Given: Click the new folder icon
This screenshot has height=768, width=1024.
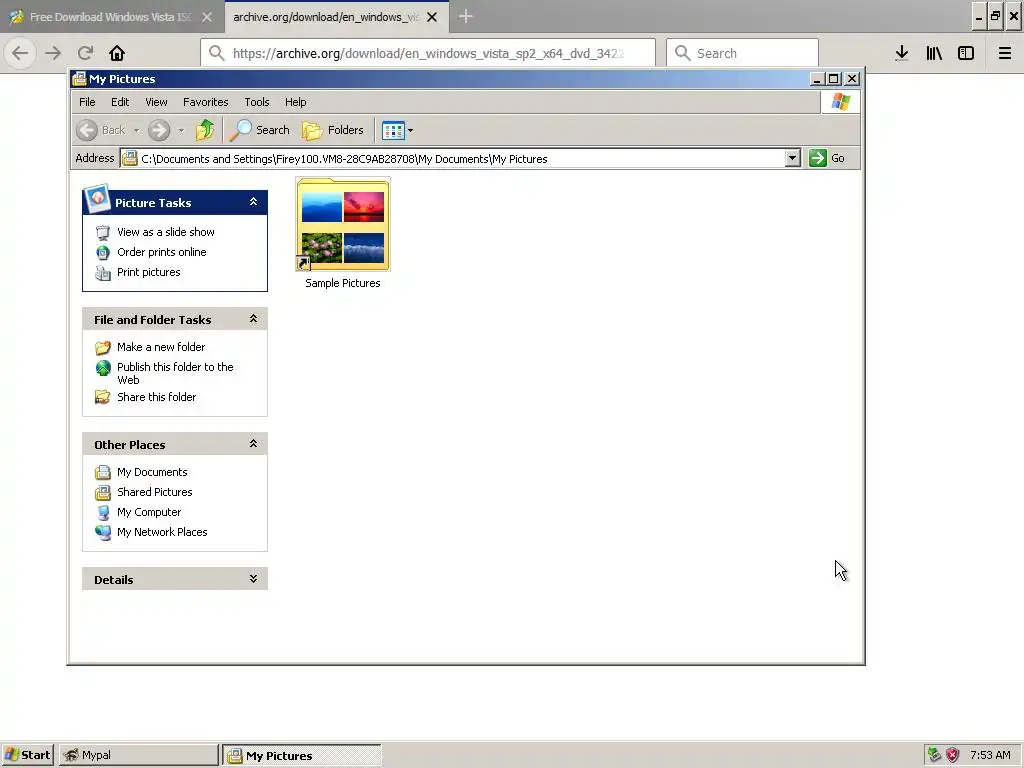Looking at the screenshot, I should [103, 347].
